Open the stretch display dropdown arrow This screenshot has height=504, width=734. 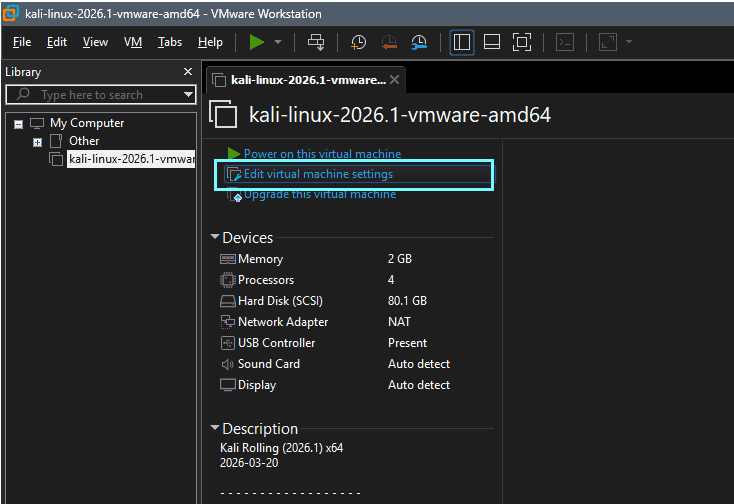pos(629,42)
